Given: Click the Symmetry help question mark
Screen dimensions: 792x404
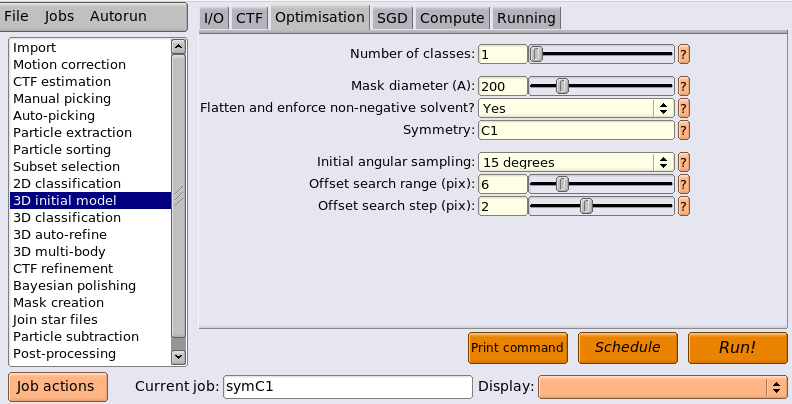Looking at the screenshot, I should pos(683,130).
